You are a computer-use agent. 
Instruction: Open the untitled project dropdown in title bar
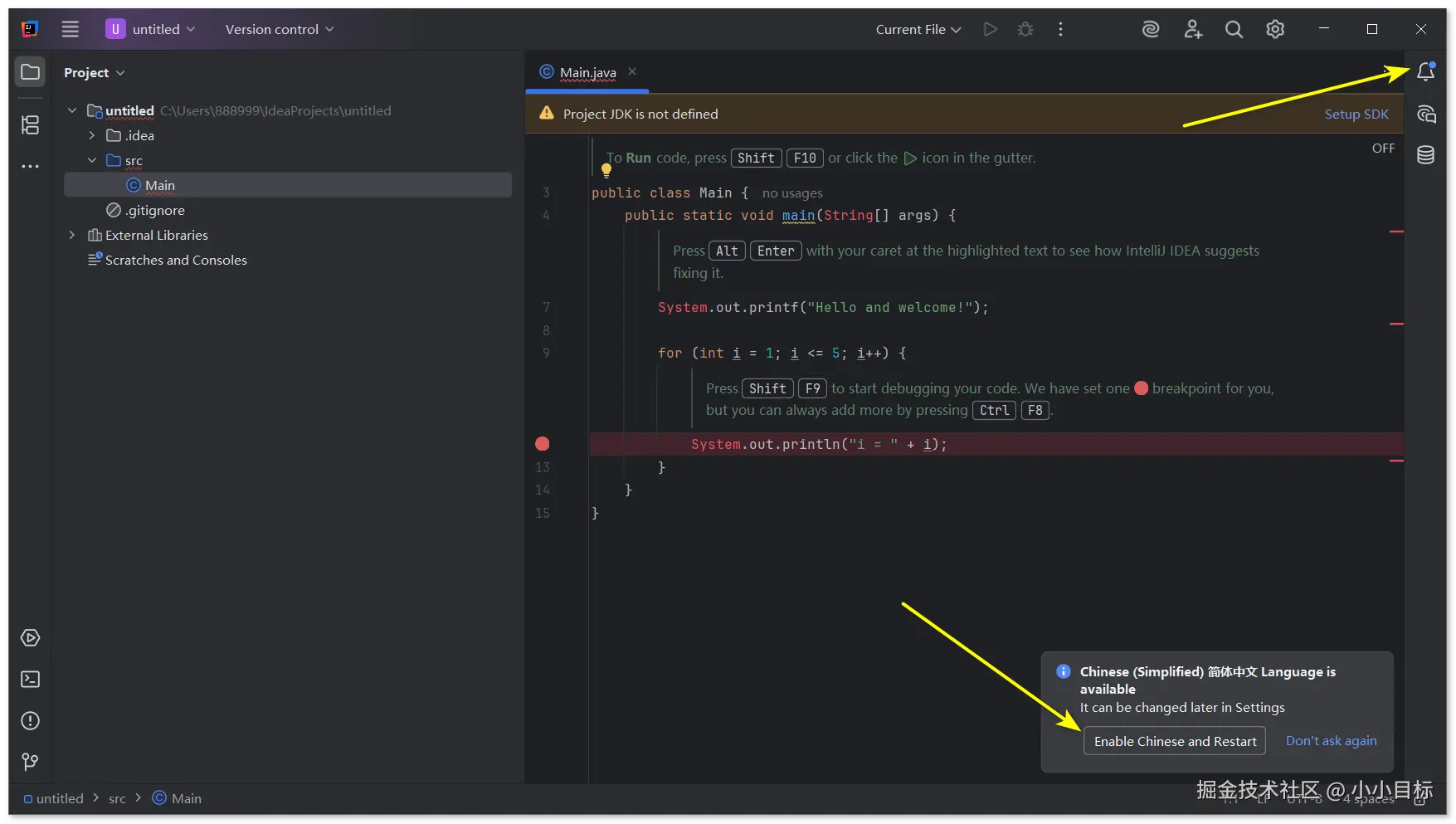pos(150,29)
